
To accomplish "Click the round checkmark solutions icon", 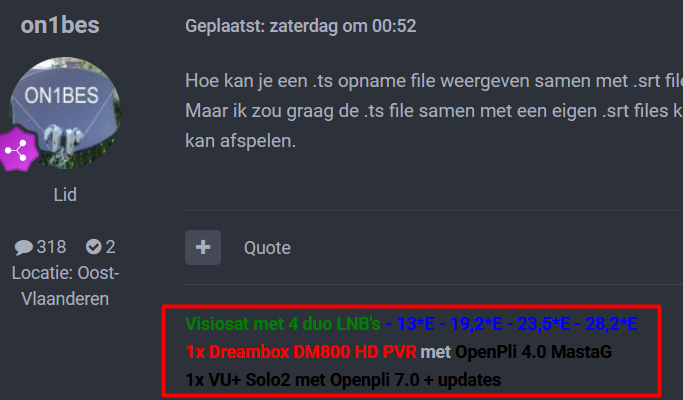I will (93, 247).
